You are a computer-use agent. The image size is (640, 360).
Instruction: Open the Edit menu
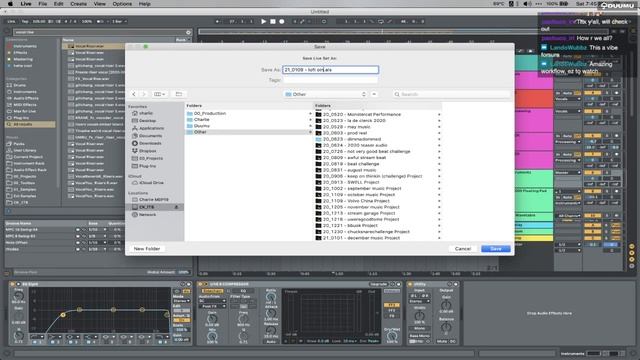pos(58,4)
